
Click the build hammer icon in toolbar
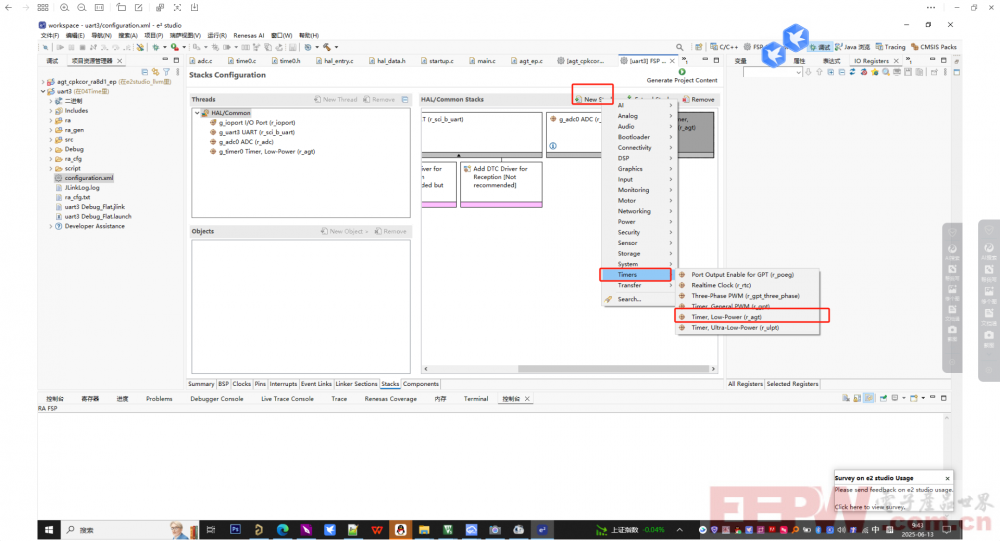click(327, 47)
